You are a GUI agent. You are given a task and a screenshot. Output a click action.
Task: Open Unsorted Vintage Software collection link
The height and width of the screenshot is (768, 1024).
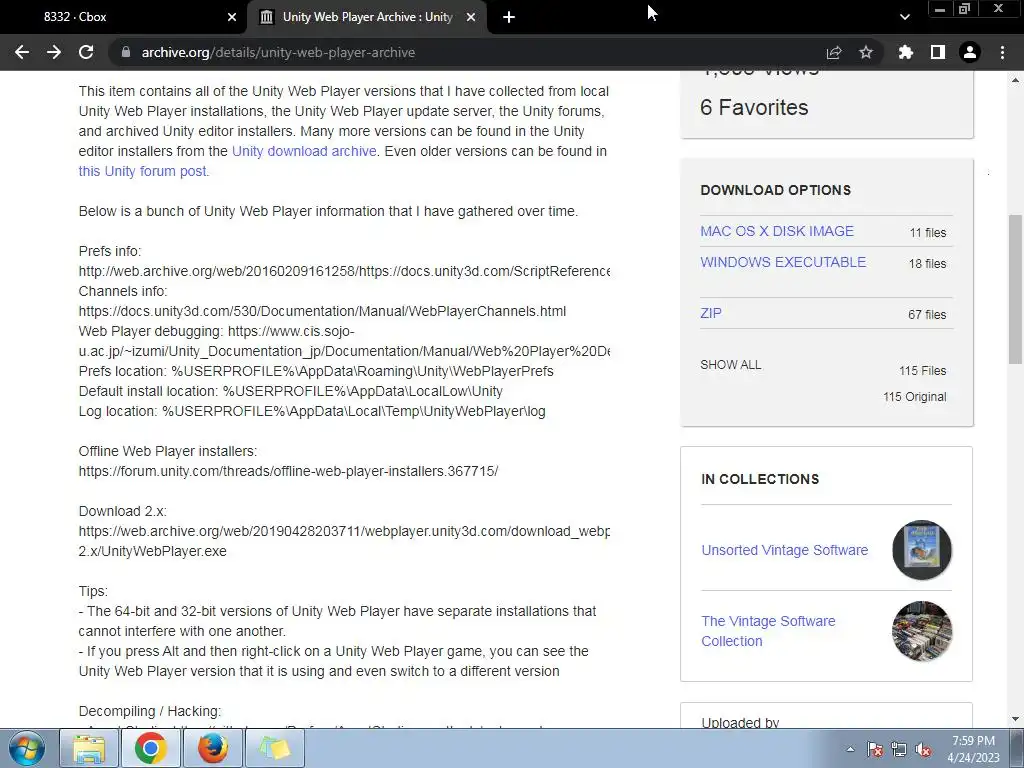click(784, 550)
